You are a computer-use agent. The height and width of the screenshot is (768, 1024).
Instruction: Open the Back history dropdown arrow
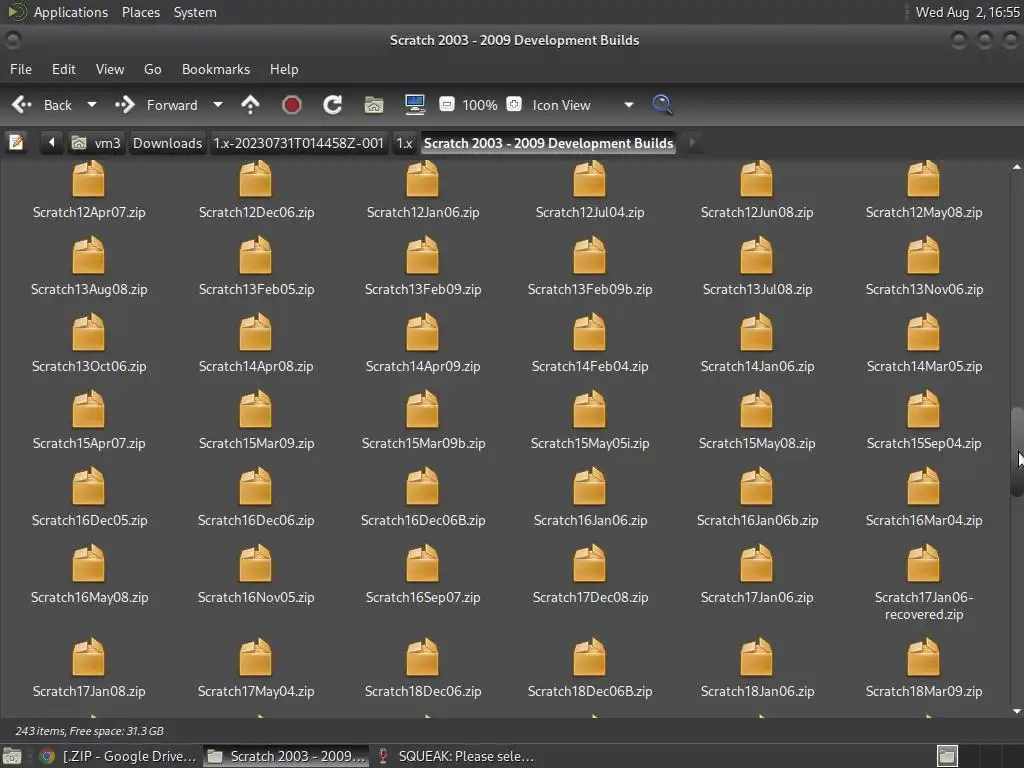tap(92, 104)
